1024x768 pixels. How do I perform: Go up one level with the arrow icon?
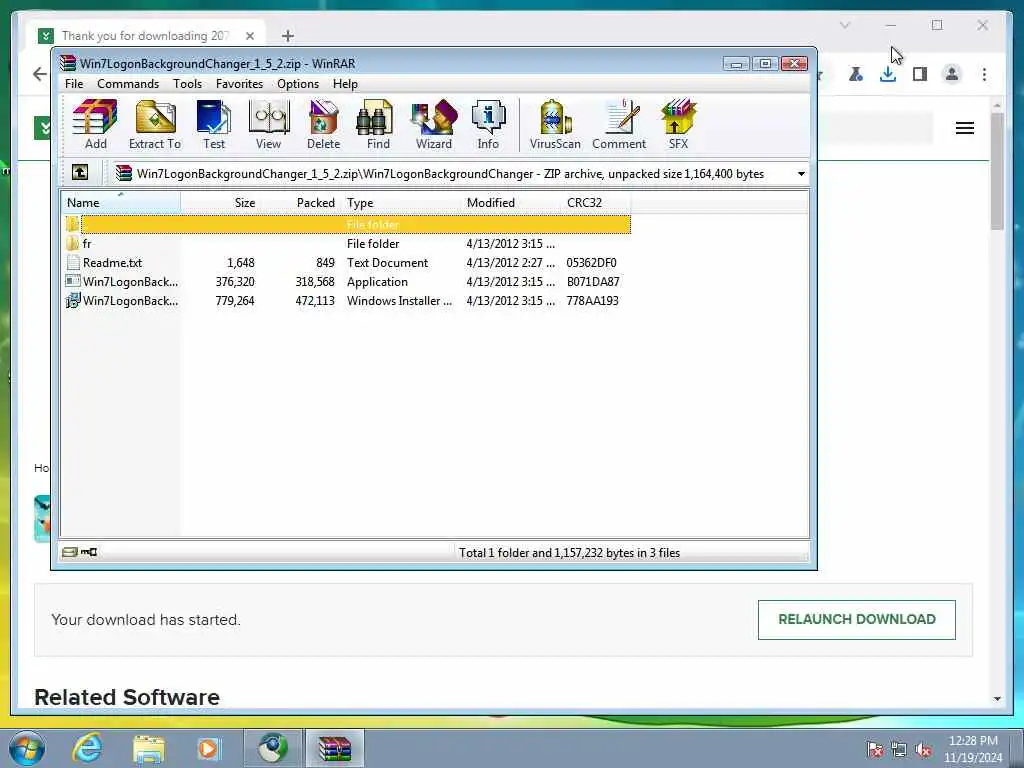(x=80, y=172)
